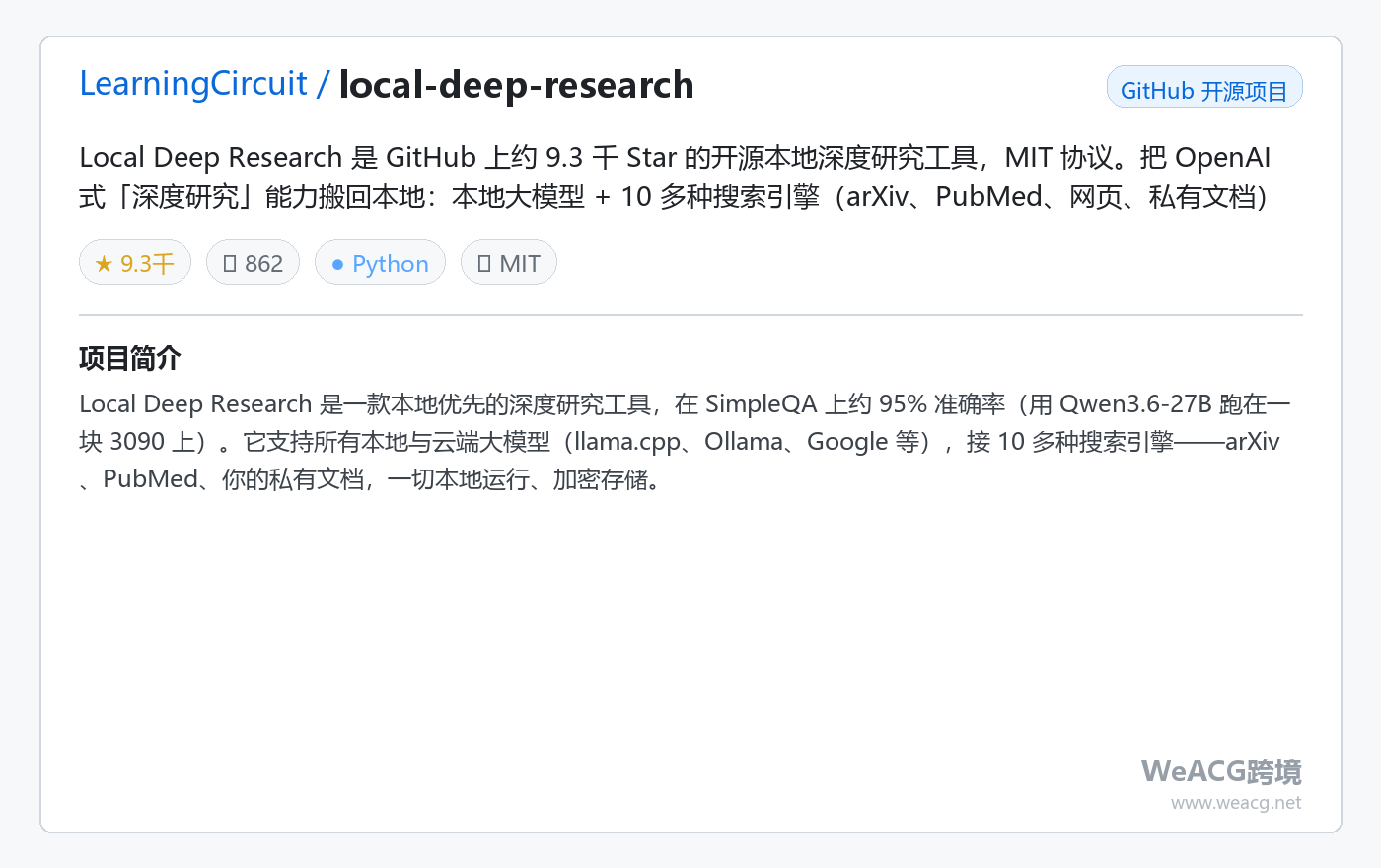Image resolution: width=1381 pixels, height=868 pixels.
Task: Click the intro line mentioning SimpleQA 上约 95% 准确率
Action: (685, 404)
